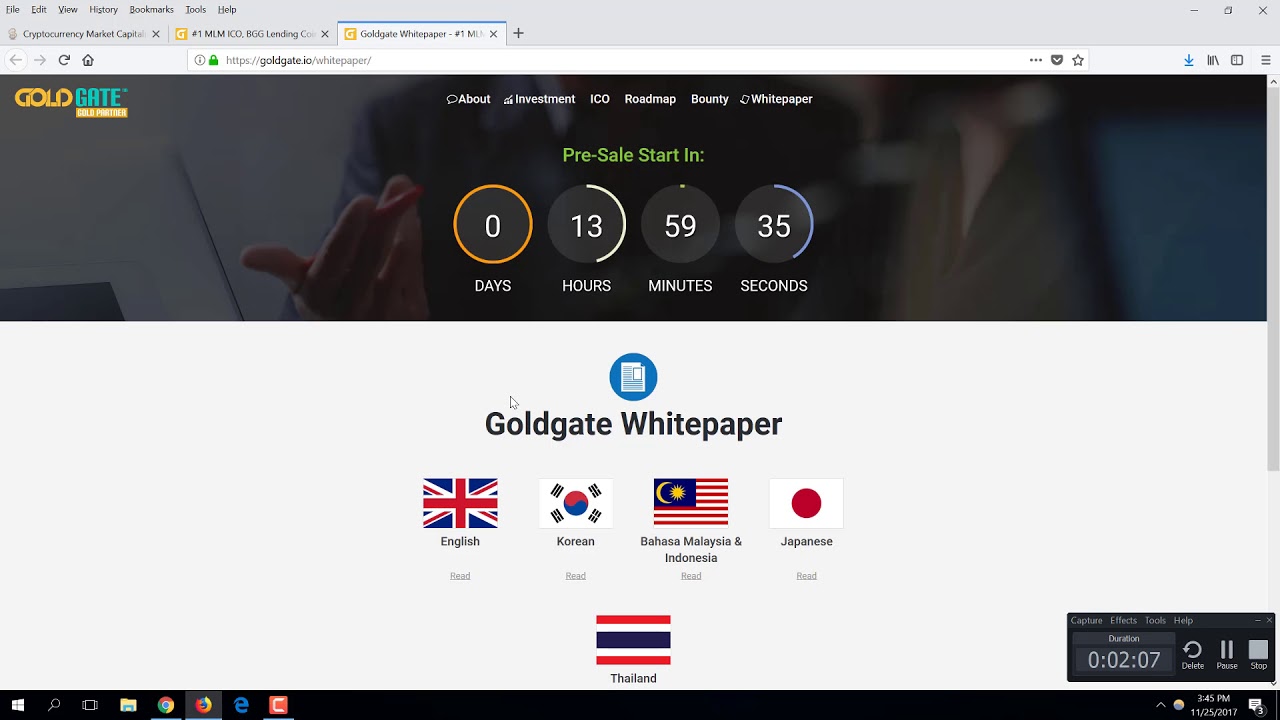Viewport: 1280px width, 720px height.
Task: Toggle the Firefox sidebar icon
Action: coord(1237,60)
